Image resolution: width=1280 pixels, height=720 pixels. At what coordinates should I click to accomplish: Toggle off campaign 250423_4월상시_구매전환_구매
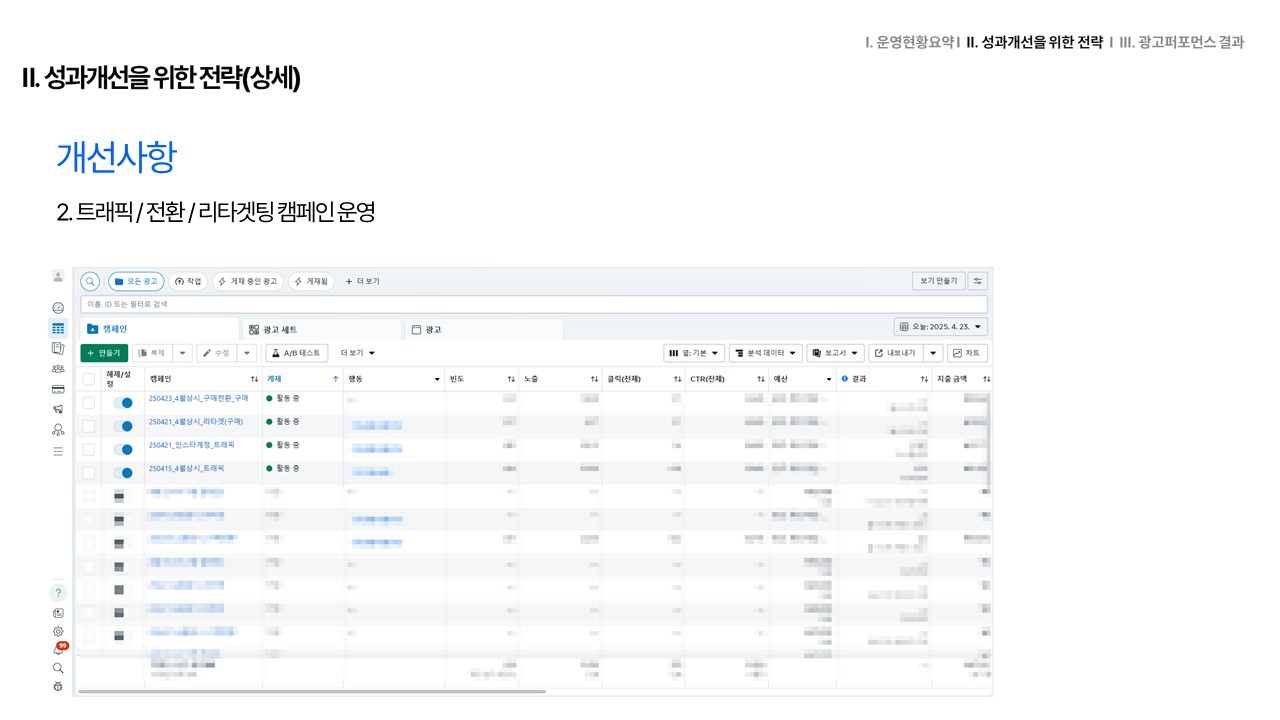coord(123,402)
